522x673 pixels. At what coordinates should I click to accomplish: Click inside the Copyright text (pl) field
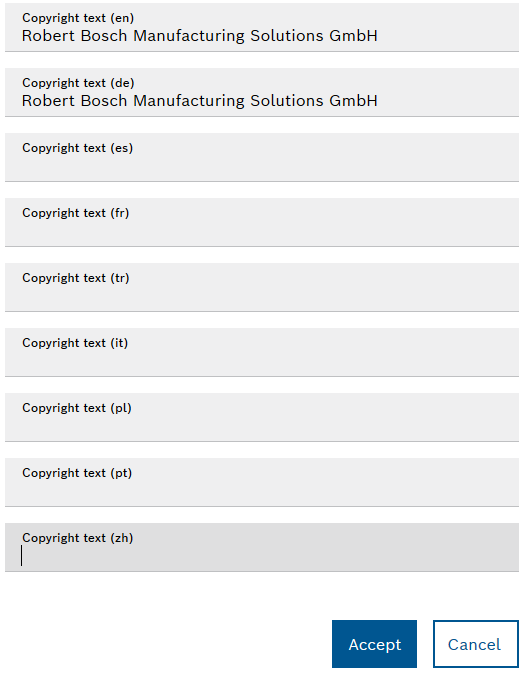262,417
